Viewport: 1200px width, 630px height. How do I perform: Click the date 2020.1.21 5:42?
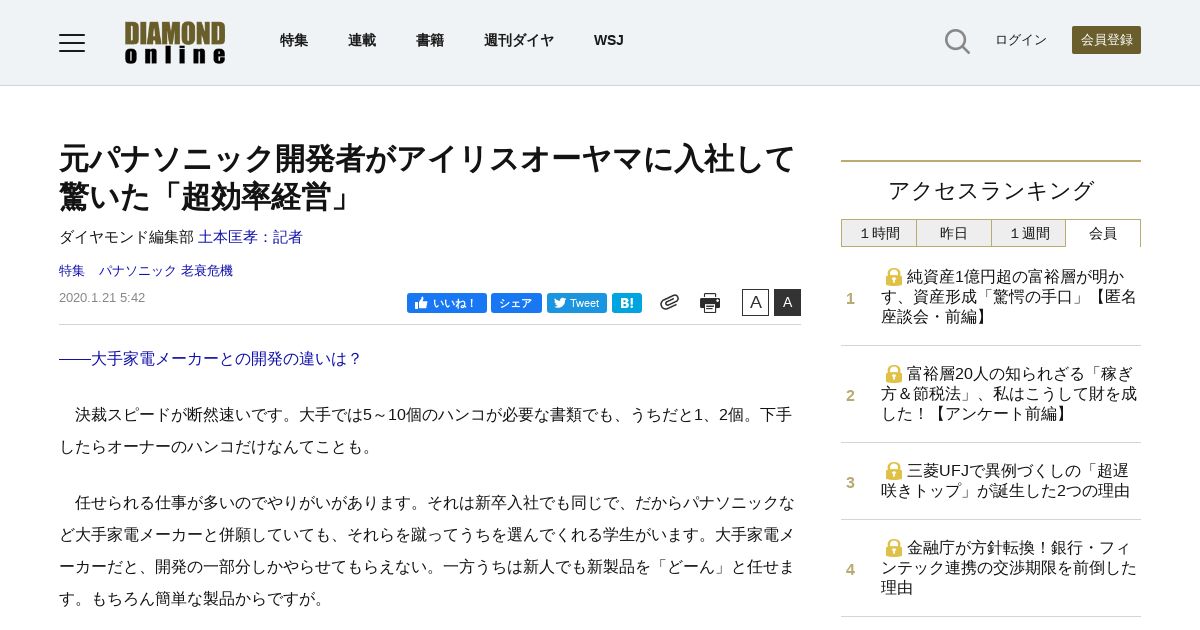click(x=102, y=298)
